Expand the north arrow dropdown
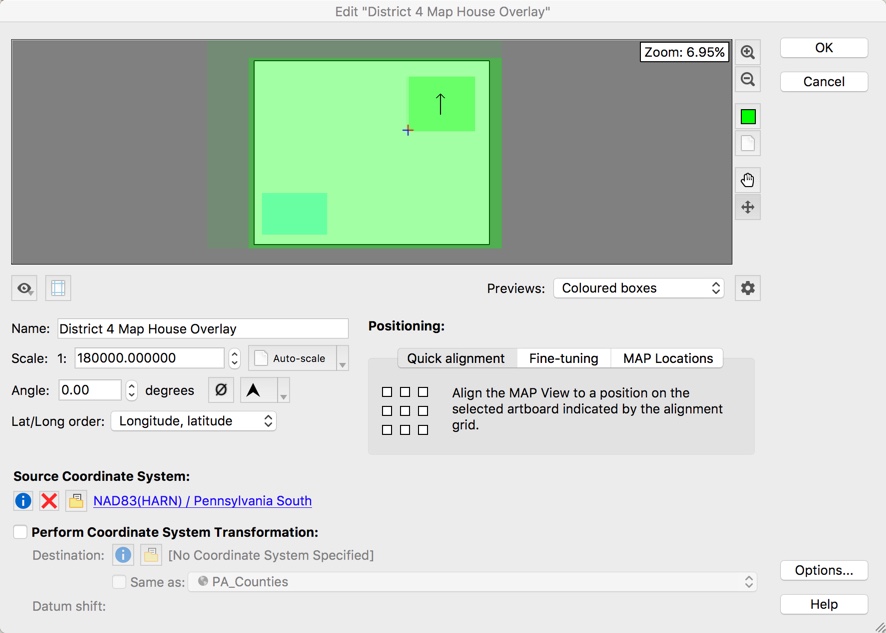Viewport: 886px width, 633px height. coord(284,390)
